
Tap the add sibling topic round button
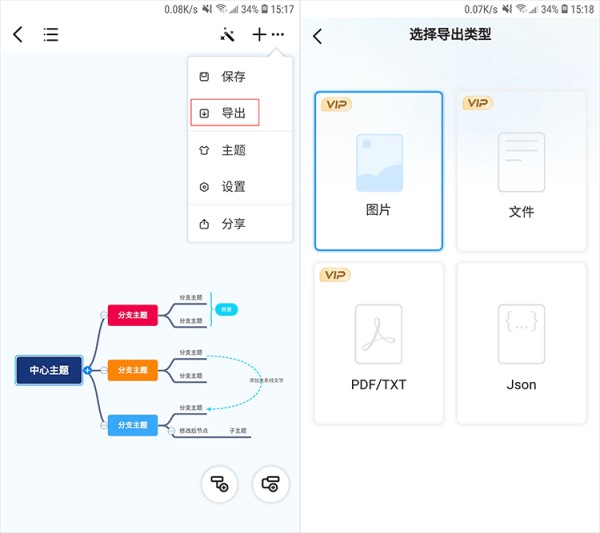[x=271, y=484]
